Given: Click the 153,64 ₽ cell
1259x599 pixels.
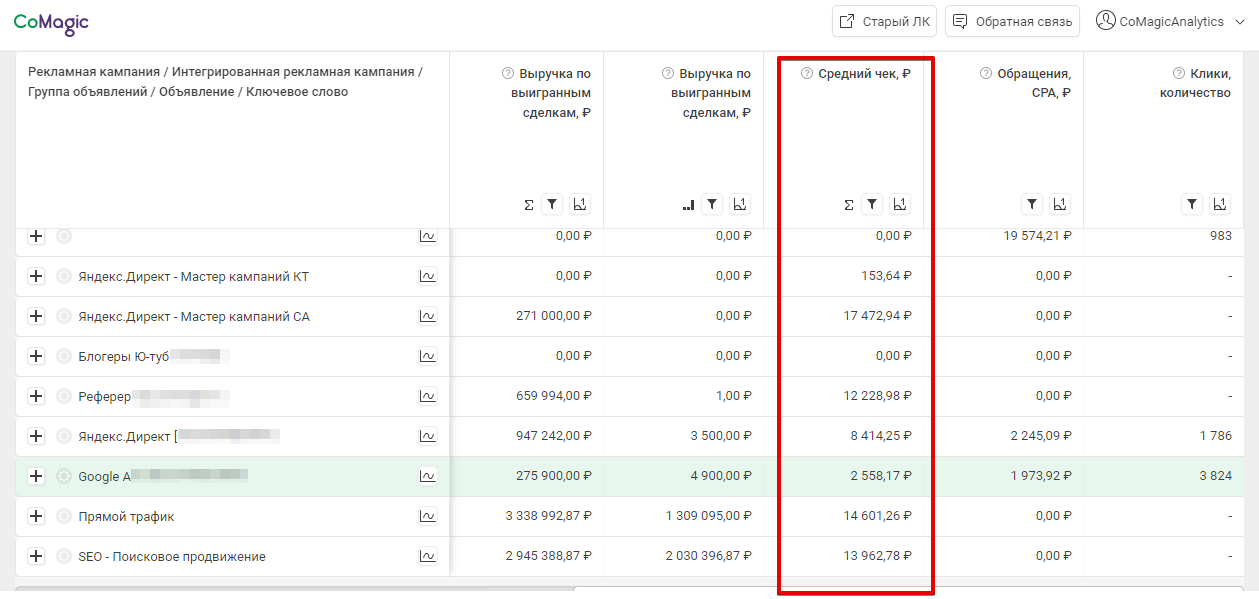Looking at the screenshot, I should click(886, 276).
